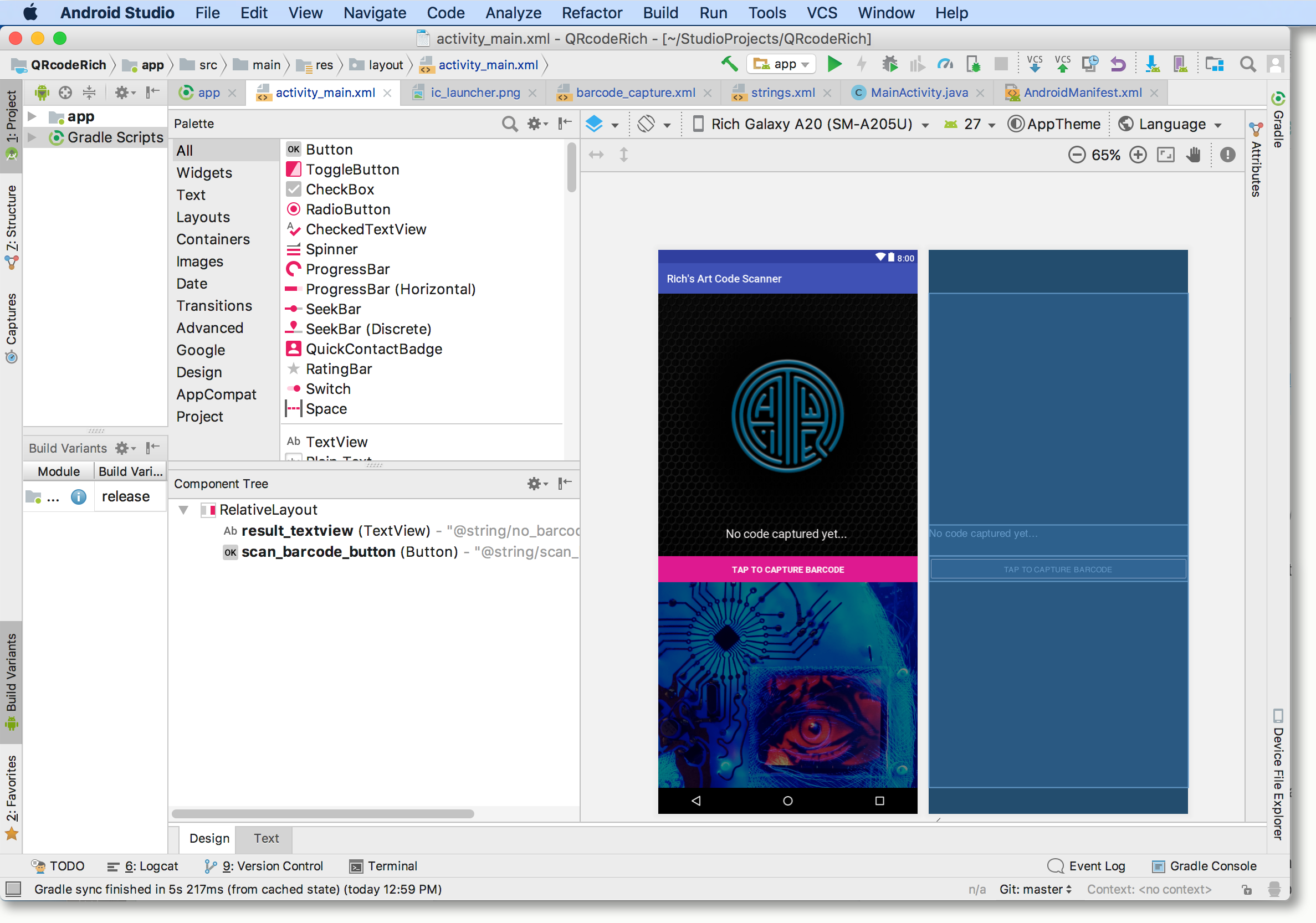
Task: Click Apply Changes lightning icon
Action: [x=862, y=64]
